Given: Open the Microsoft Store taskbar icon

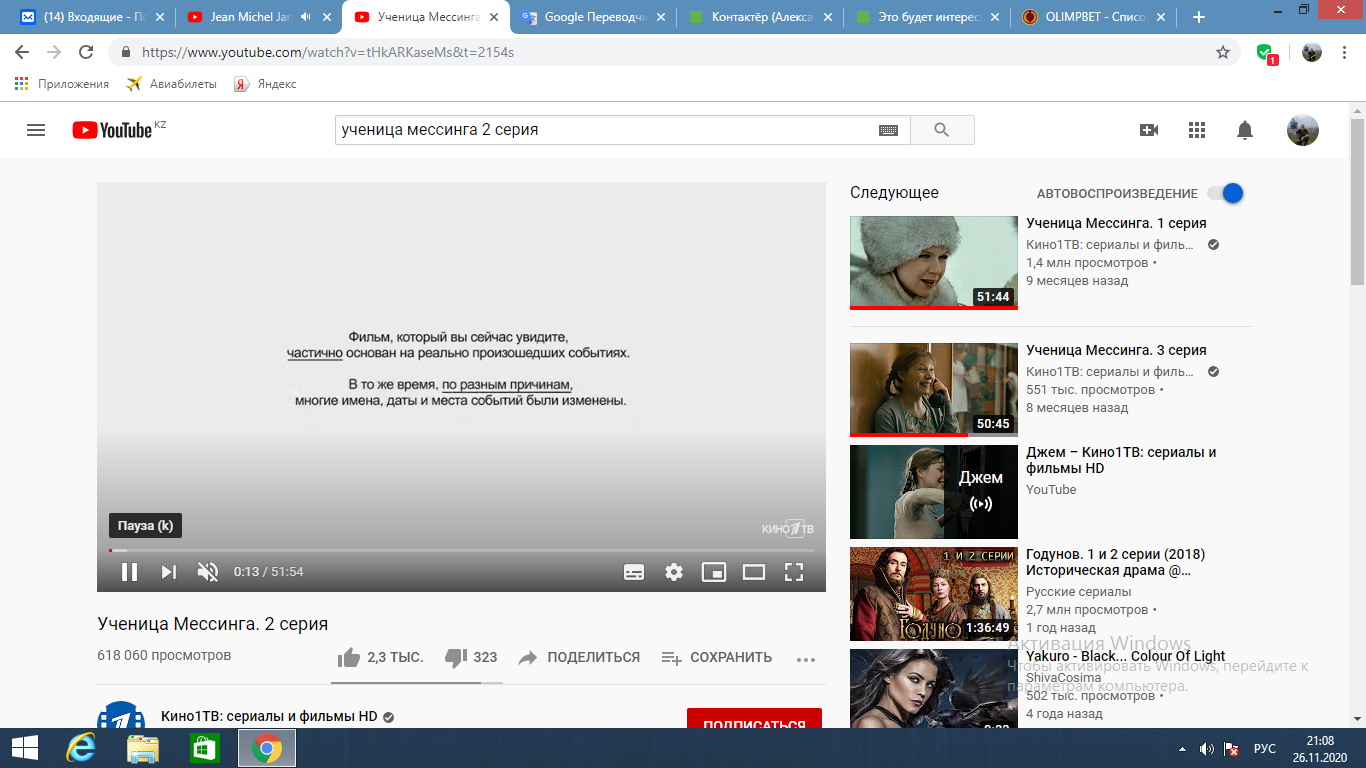Looking at the screenshot, I should [204, 748].
